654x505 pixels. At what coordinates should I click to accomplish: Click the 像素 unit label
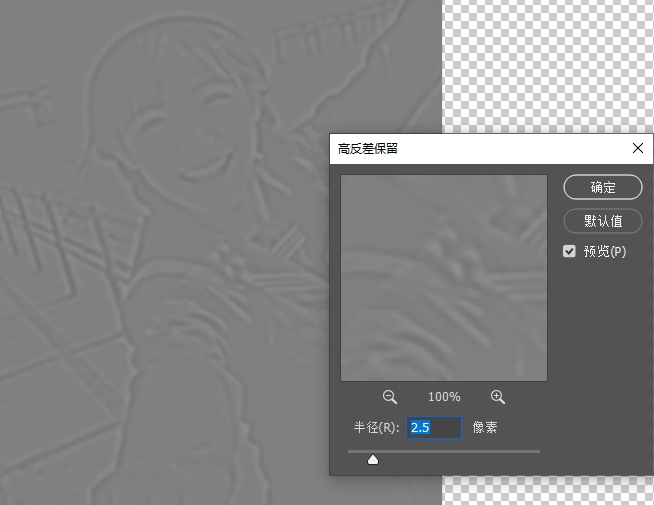point(485,428)
